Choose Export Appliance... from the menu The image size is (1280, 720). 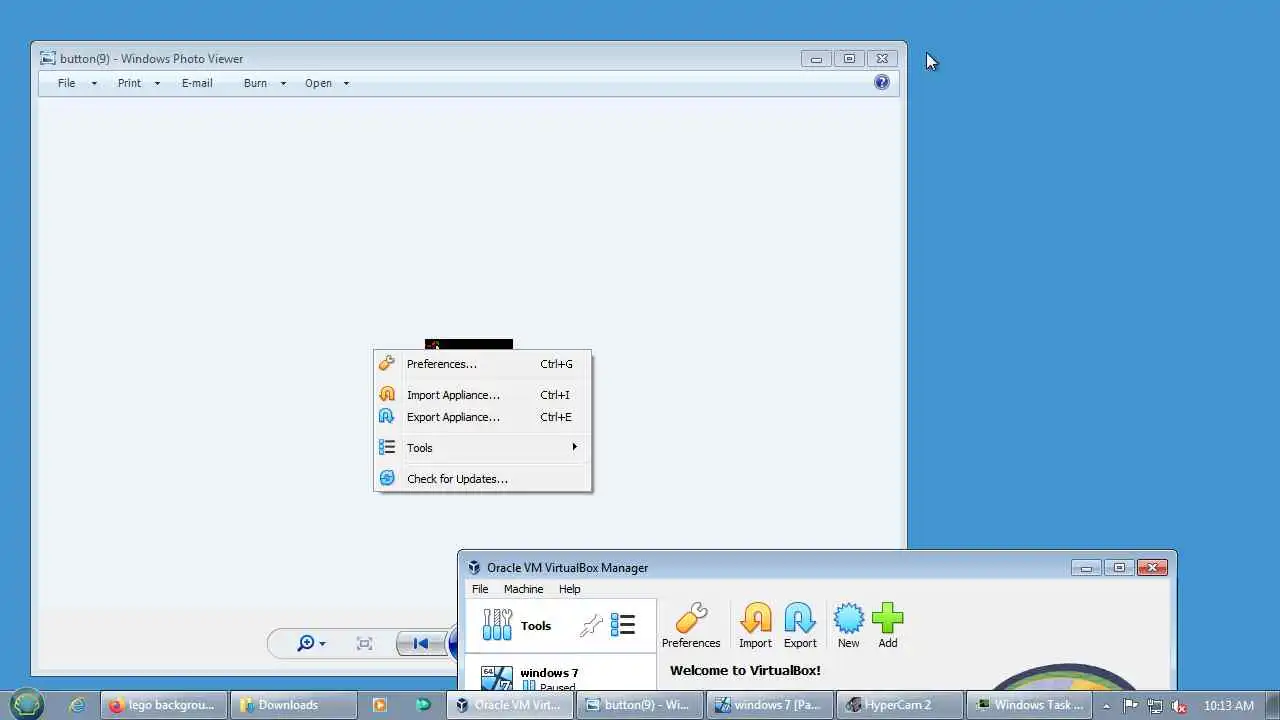tap(483, 417)
